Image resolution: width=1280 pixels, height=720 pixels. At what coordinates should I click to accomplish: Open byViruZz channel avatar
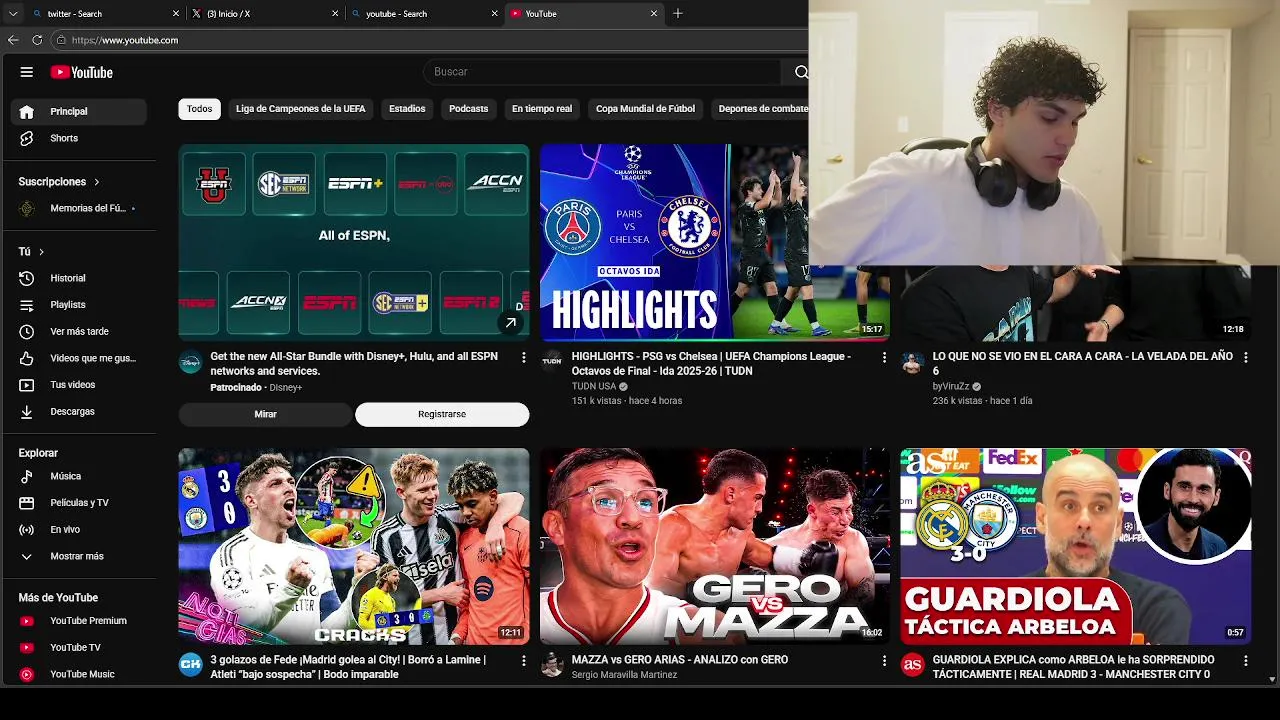tap(912, 363)
